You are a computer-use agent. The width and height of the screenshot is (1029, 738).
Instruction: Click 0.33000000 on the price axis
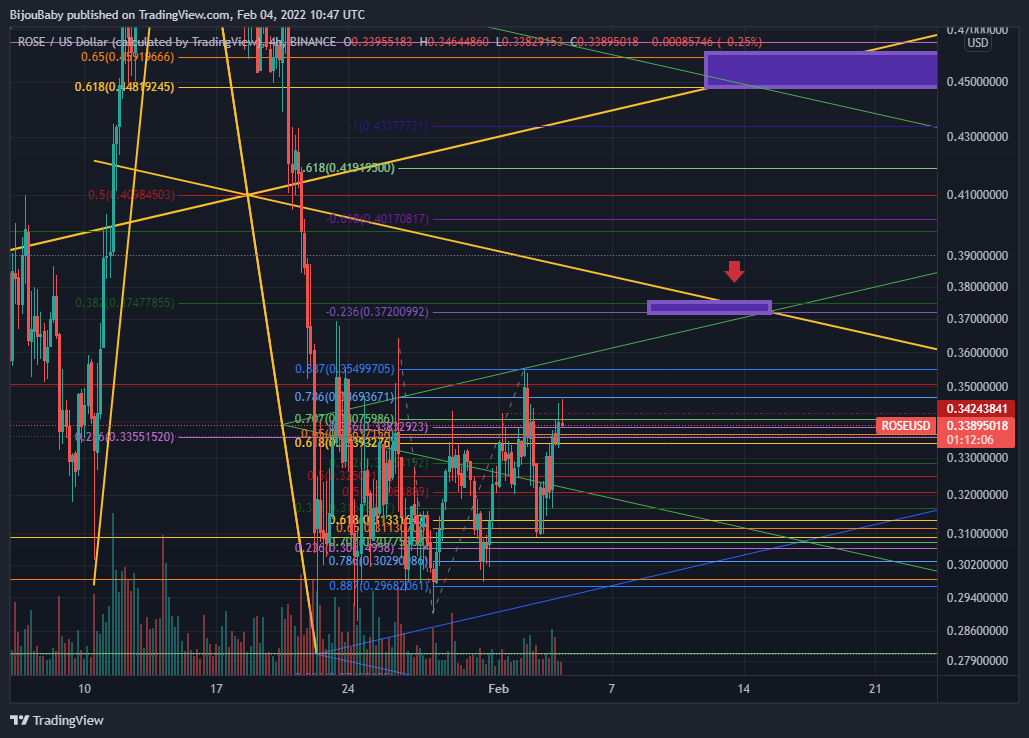[977, 458]
